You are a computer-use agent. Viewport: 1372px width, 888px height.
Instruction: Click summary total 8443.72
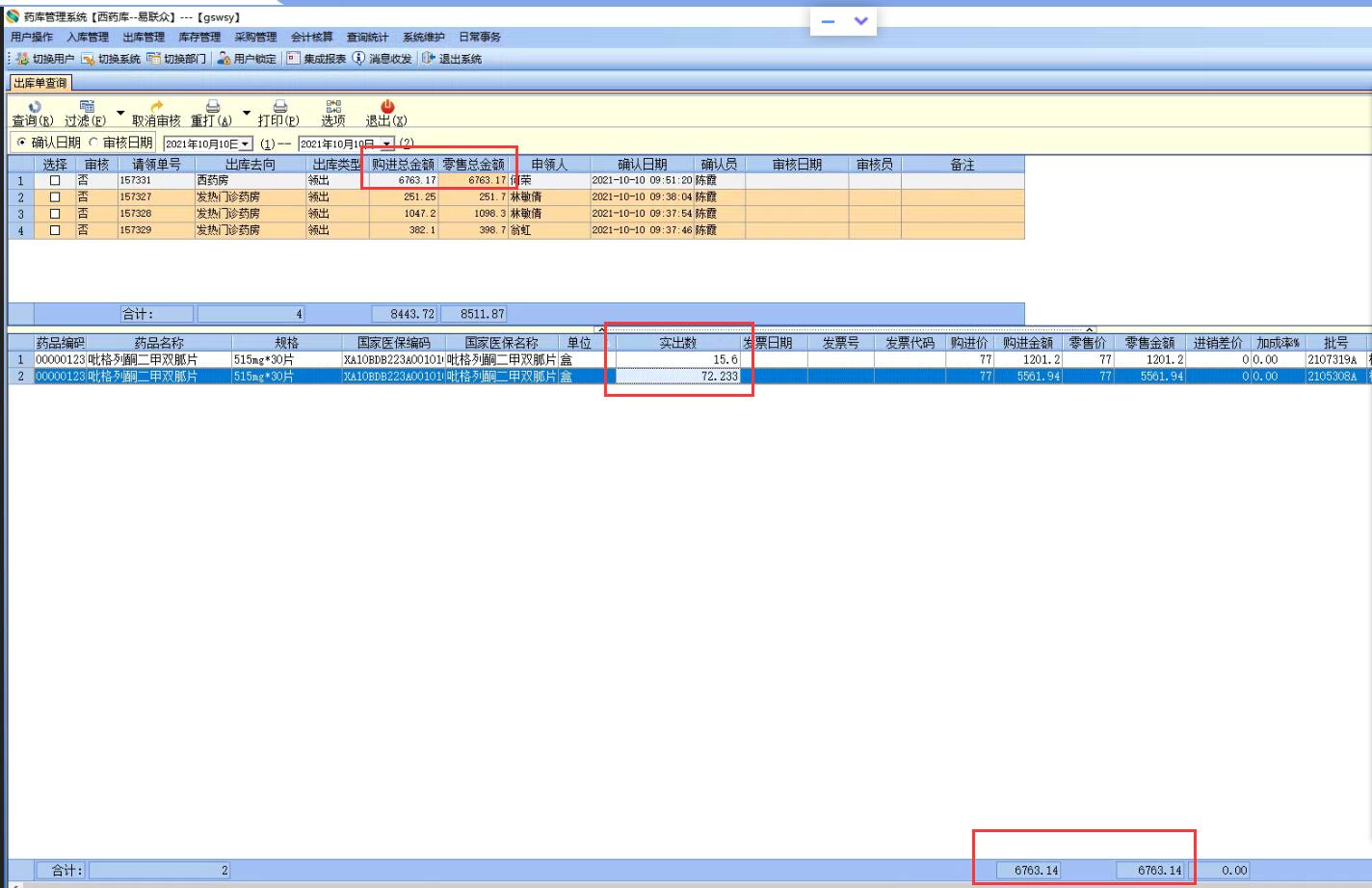click(405, 314)
